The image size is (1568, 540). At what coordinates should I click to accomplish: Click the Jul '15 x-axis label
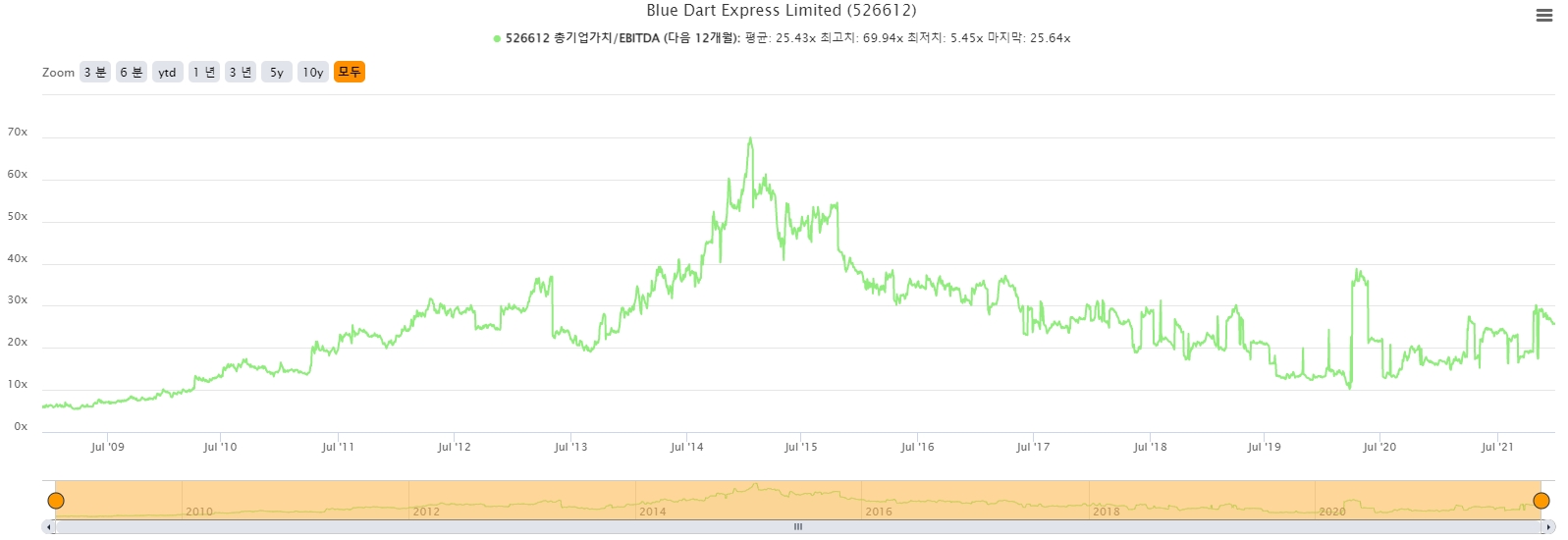pos(801,447)
